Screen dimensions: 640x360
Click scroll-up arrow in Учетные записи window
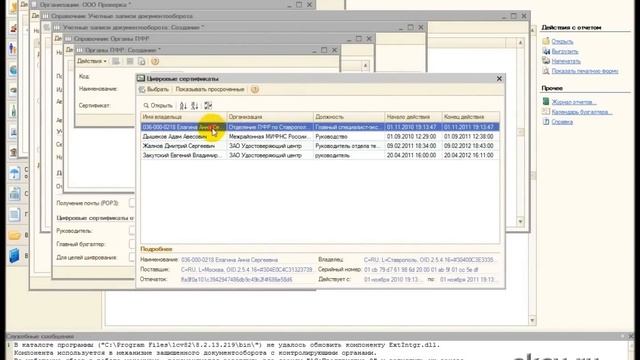(x=520, y=43)
